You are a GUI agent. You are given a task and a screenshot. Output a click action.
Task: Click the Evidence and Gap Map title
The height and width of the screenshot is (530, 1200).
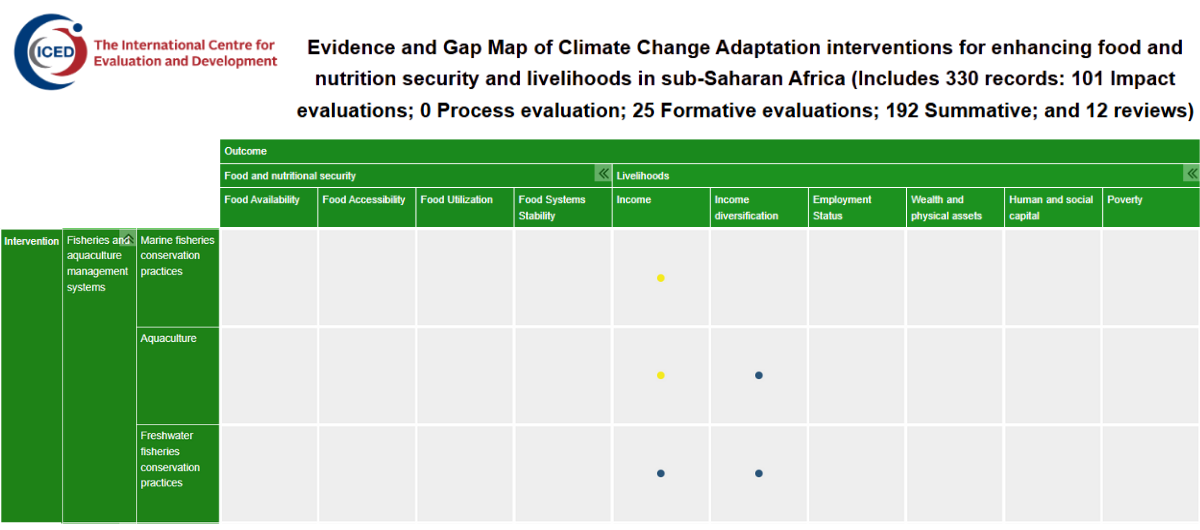pos(746,79)
